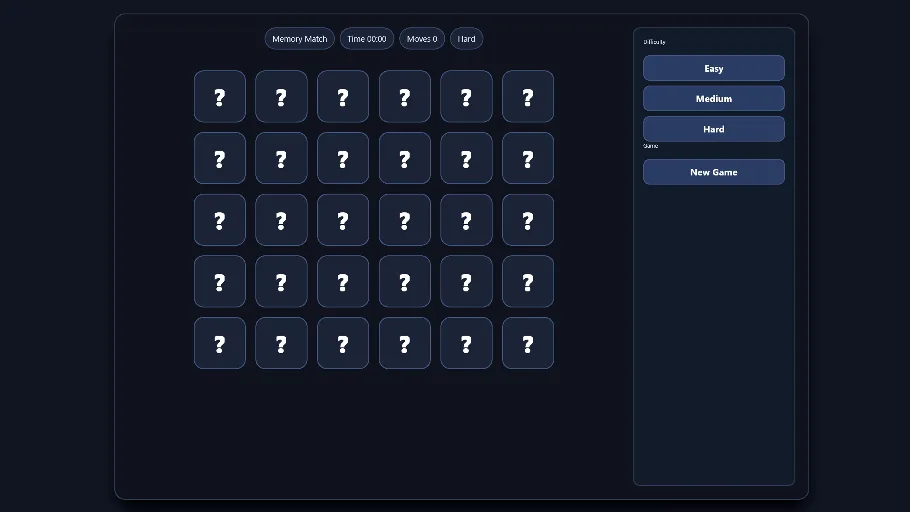Flip the last card in the top row
The image size is (910, 512).
(528, 96)
